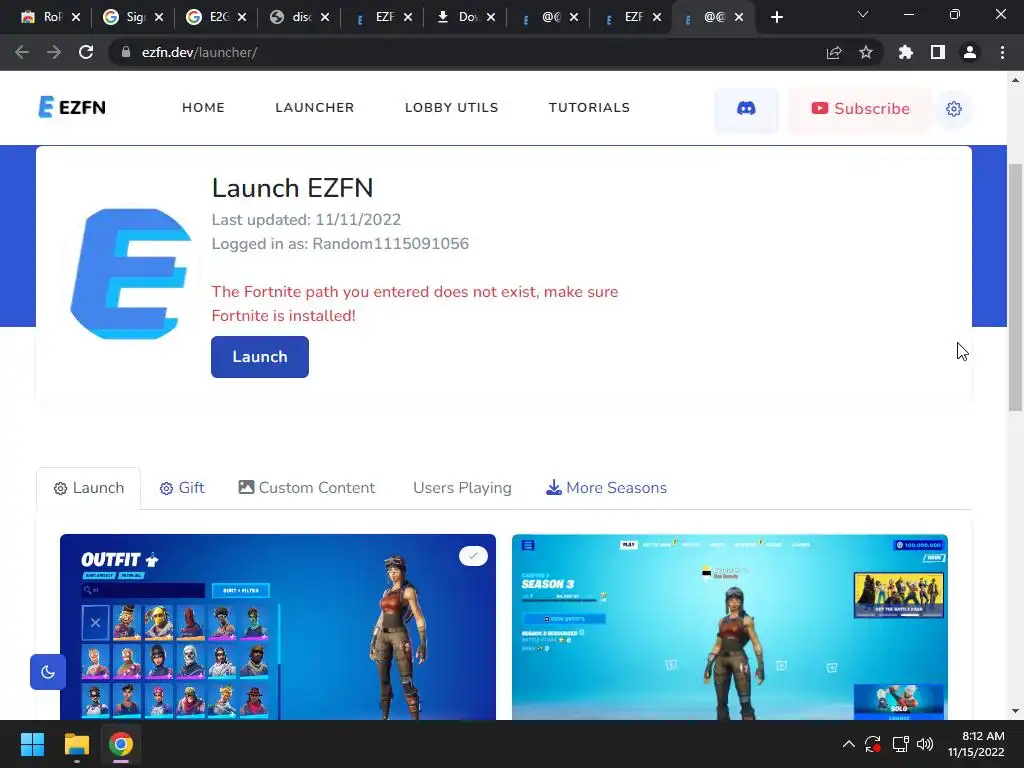Open File Explorer from taskbar
Image resolution: width=1024 pixels, height=768 pixels.
[76, 744]
